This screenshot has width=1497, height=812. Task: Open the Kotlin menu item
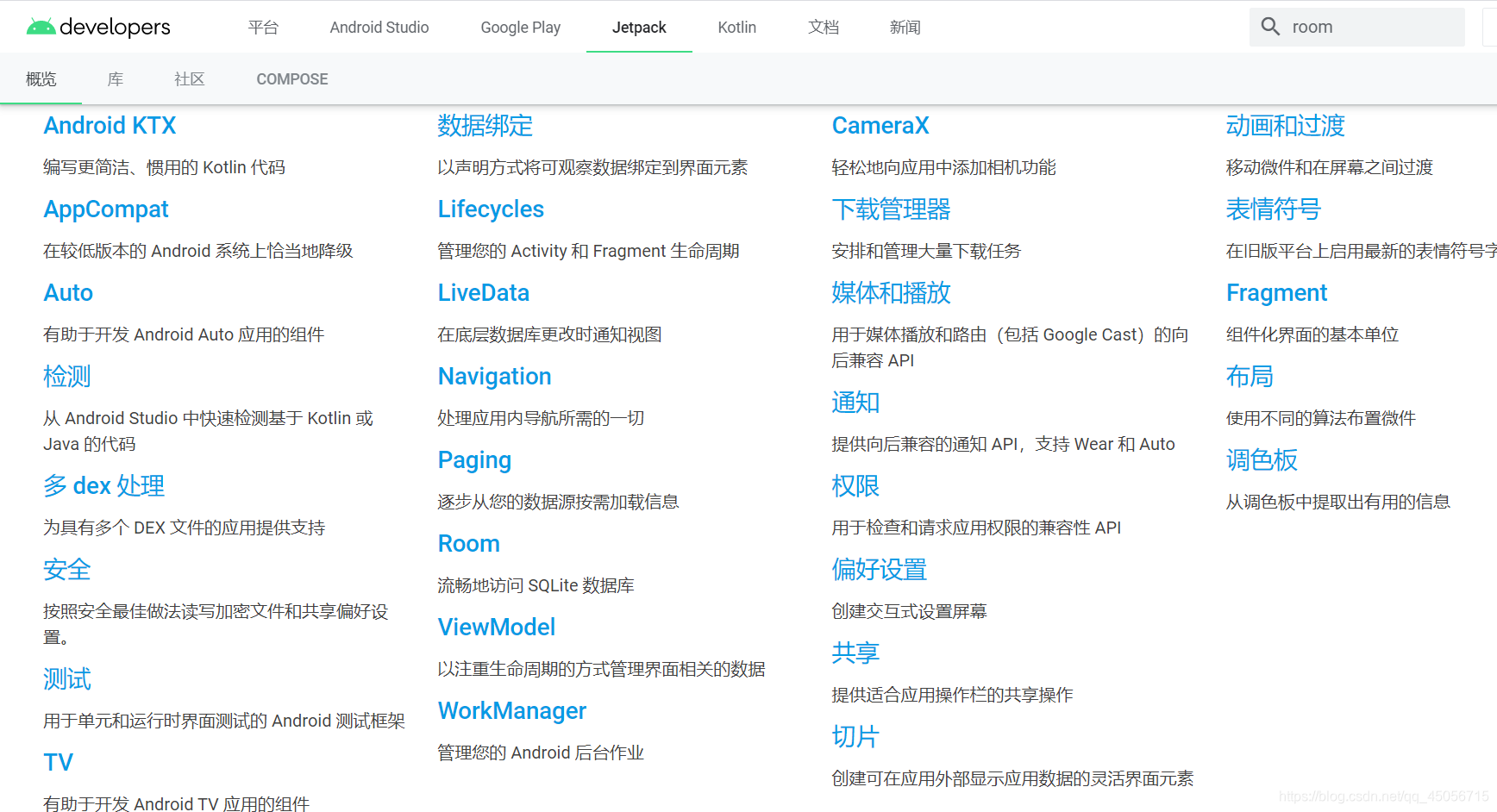(x=737, y=27)
